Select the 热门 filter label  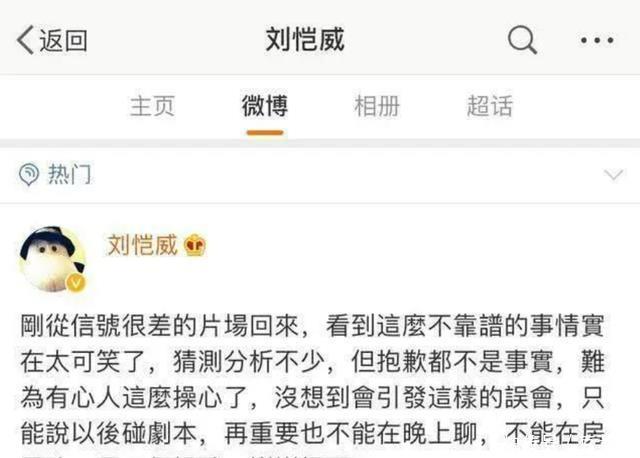(70, 174)
